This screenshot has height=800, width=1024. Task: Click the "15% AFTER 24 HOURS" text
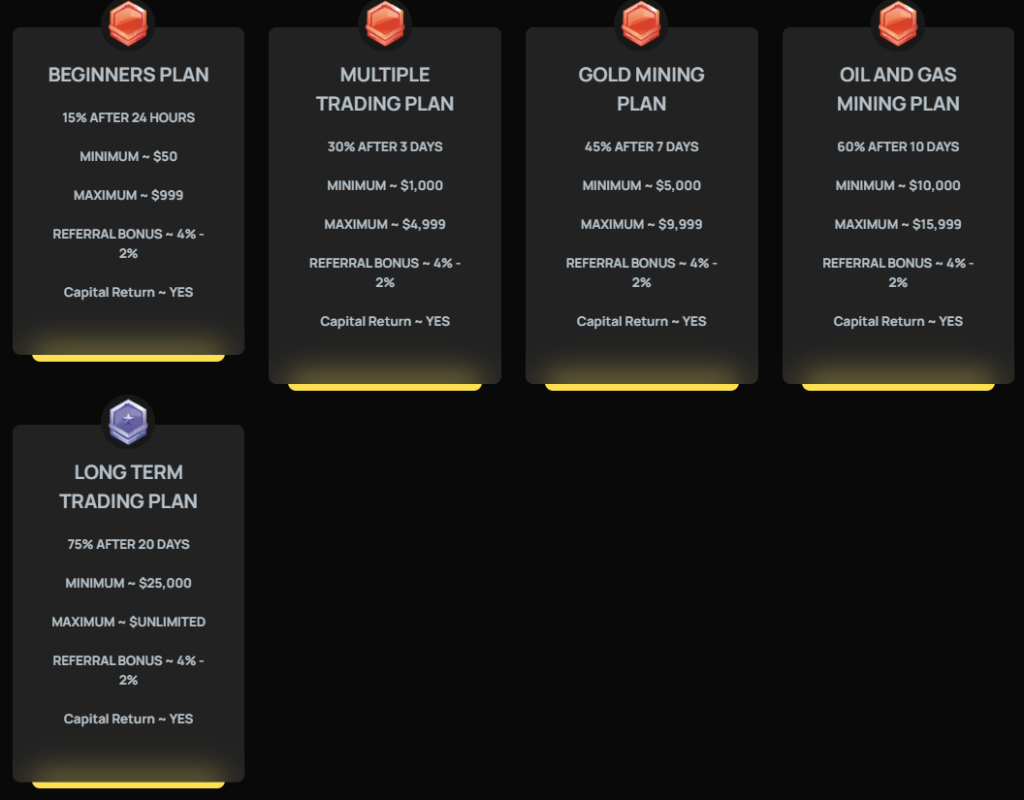click(x=128, y=118)
